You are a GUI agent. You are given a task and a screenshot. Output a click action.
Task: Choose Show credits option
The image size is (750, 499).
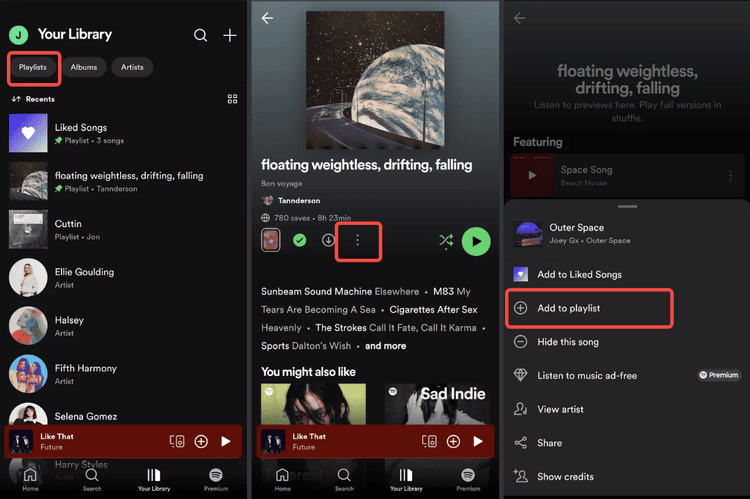pos(627,477)
